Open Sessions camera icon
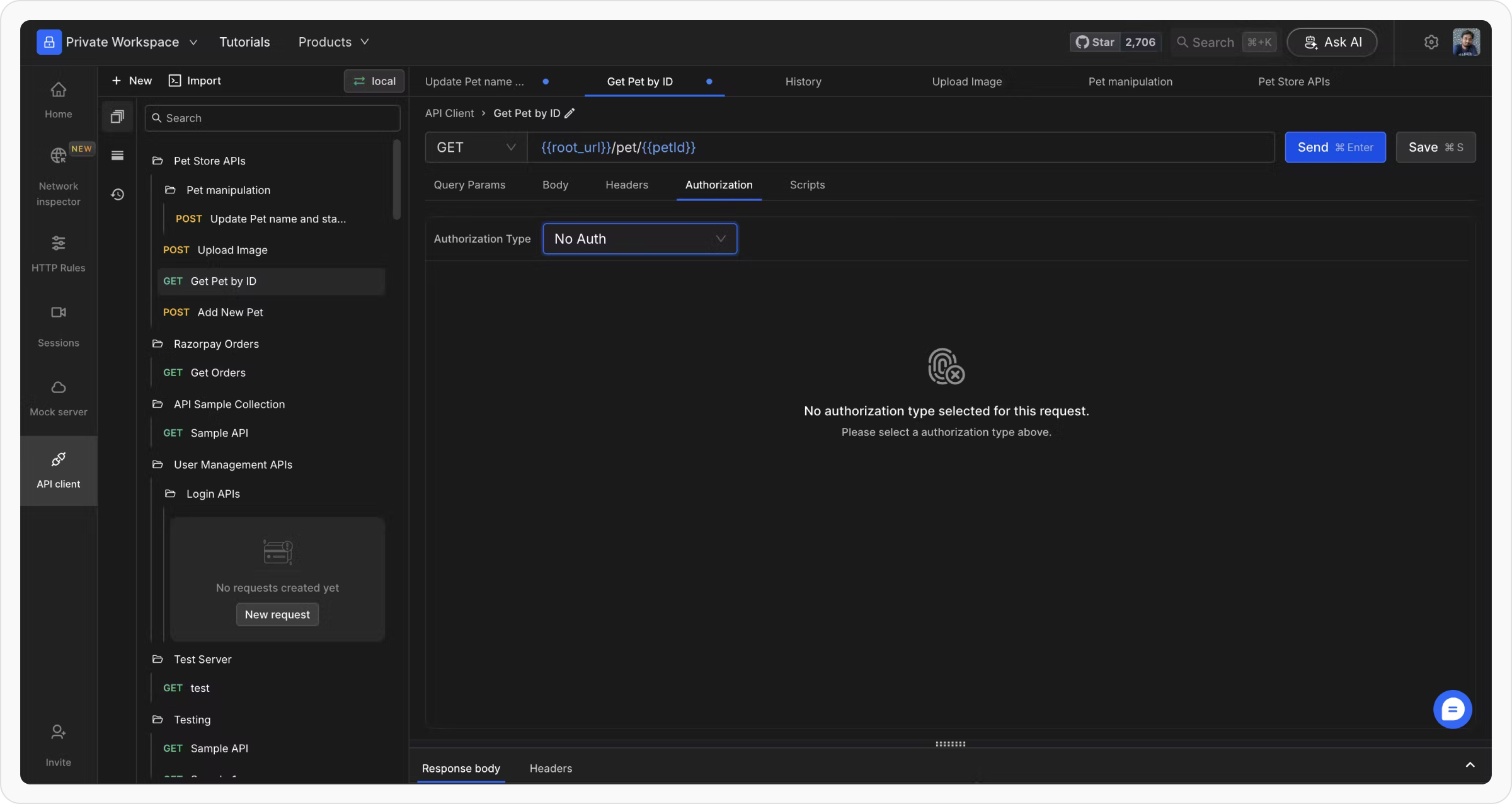Image resolution: width=1512 pixels, height=804 pixels. pos(58,312)
